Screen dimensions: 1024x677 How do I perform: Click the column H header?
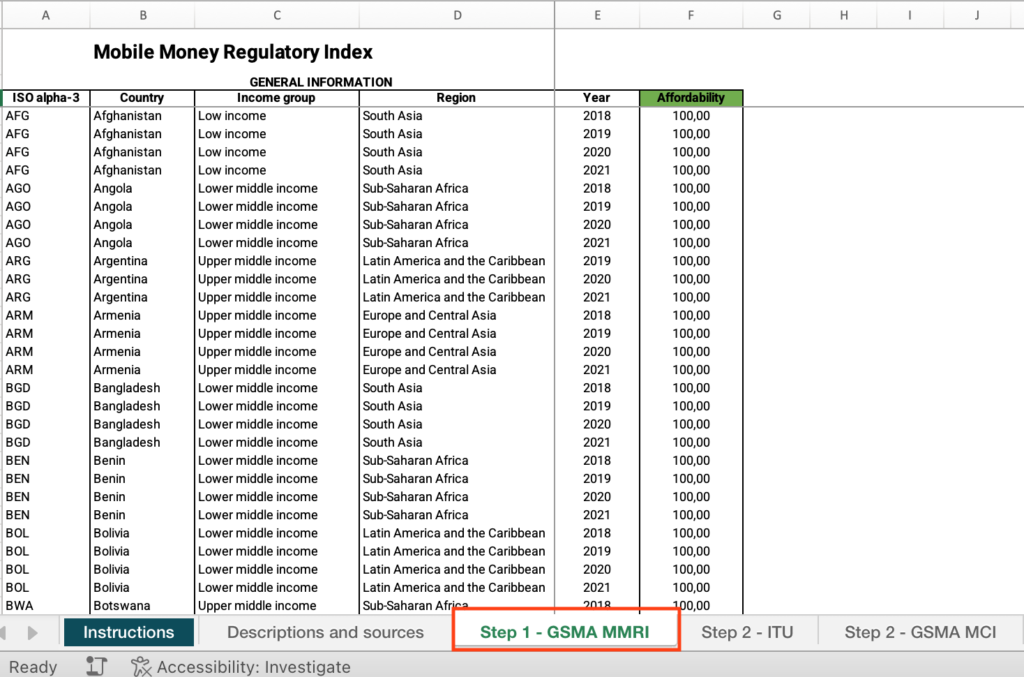point(844,15)
